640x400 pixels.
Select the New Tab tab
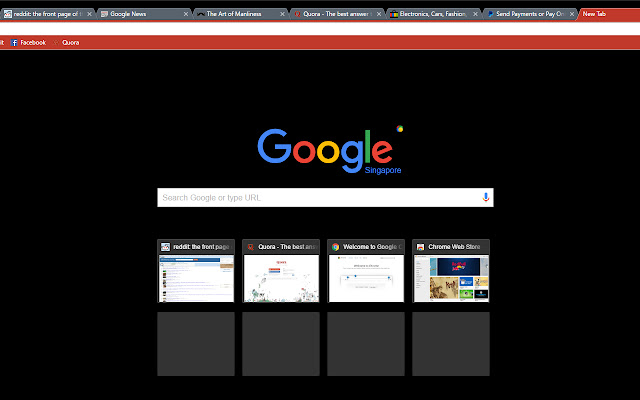point(608,14)
